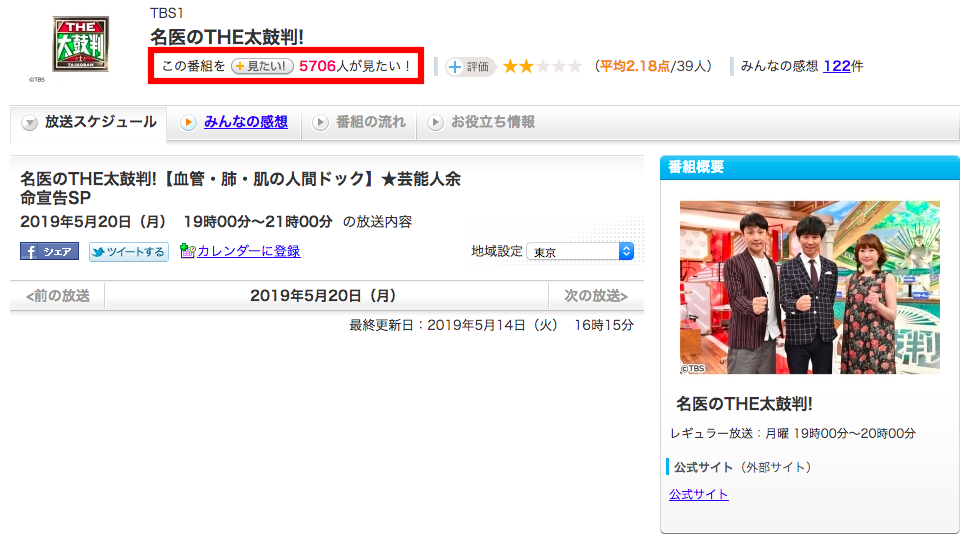
Task: Click the play icon beside お役立ち情報
Action: [x=435, y=122]
